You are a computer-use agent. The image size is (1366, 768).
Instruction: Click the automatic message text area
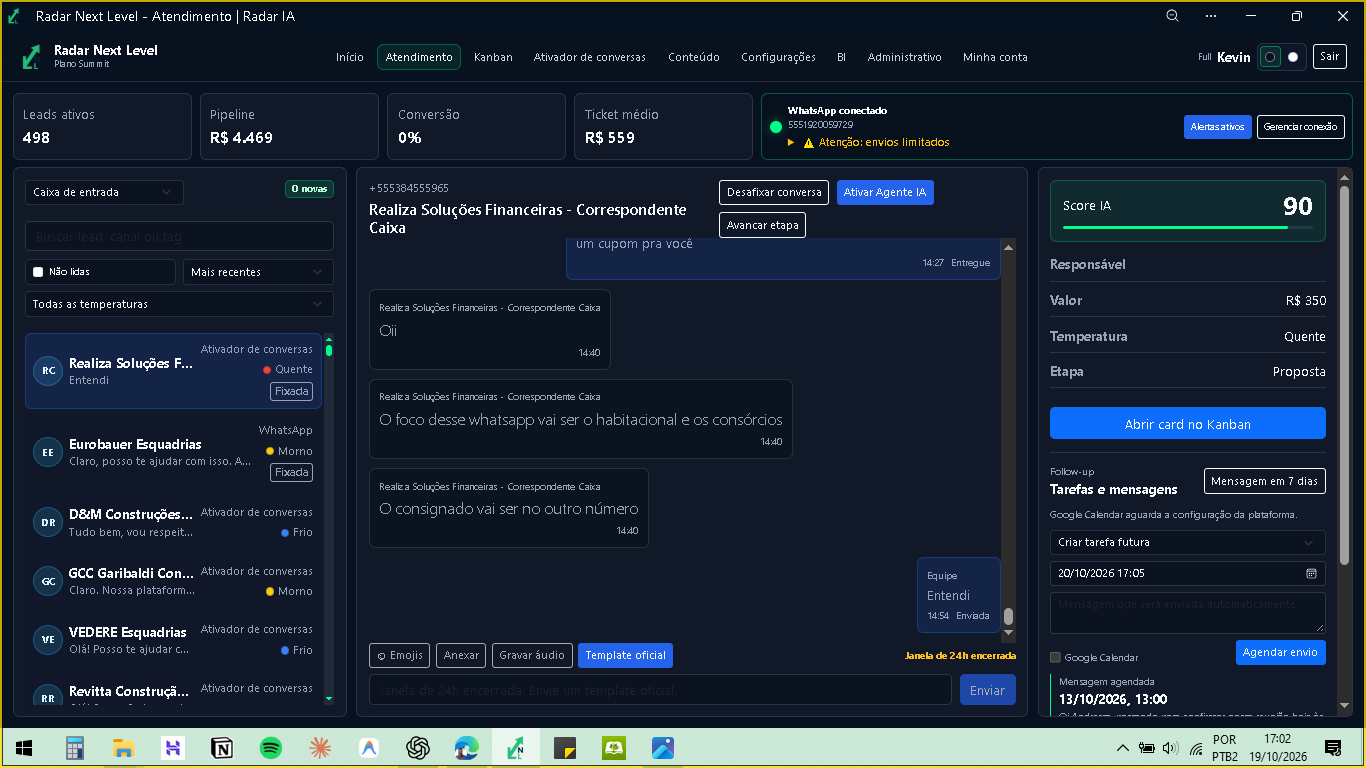[x=1187, y=612]
